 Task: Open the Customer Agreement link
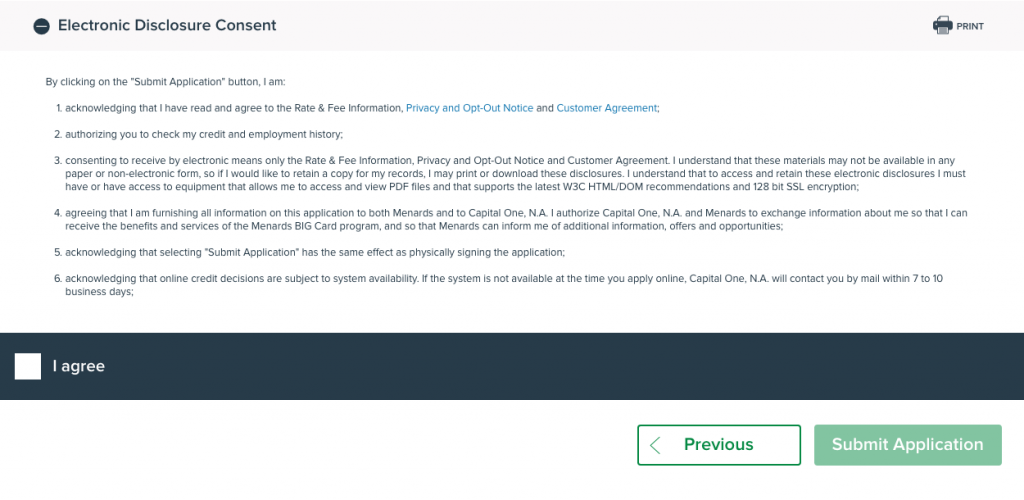tap(607, 108)
